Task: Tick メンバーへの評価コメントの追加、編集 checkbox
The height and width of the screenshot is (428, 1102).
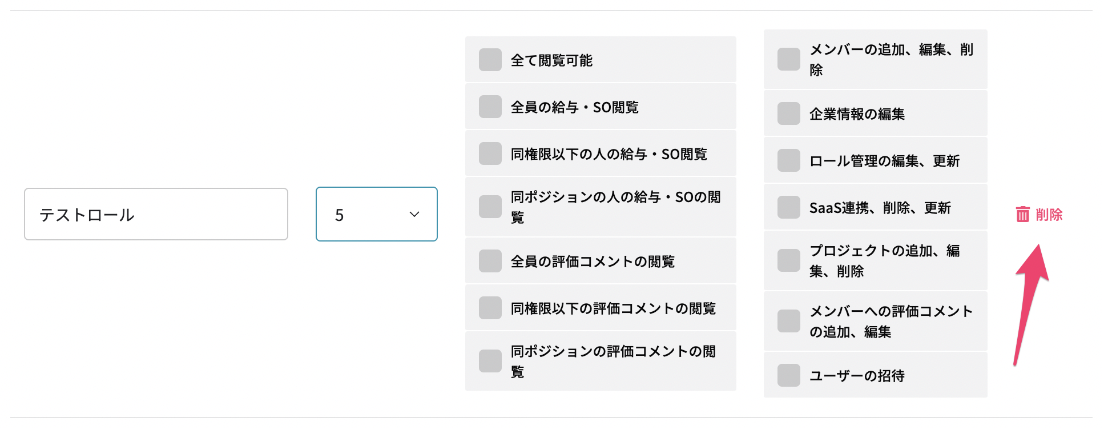Action: click(x=789, y=320)
